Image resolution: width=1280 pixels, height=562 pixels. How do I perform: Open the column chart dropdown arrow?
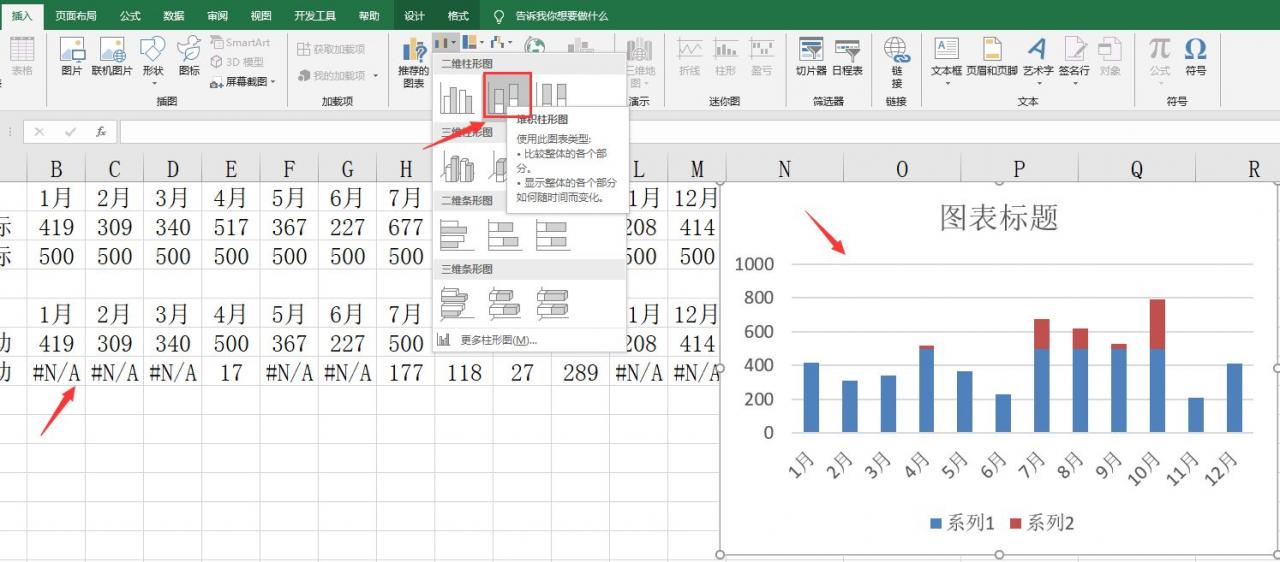454,43
